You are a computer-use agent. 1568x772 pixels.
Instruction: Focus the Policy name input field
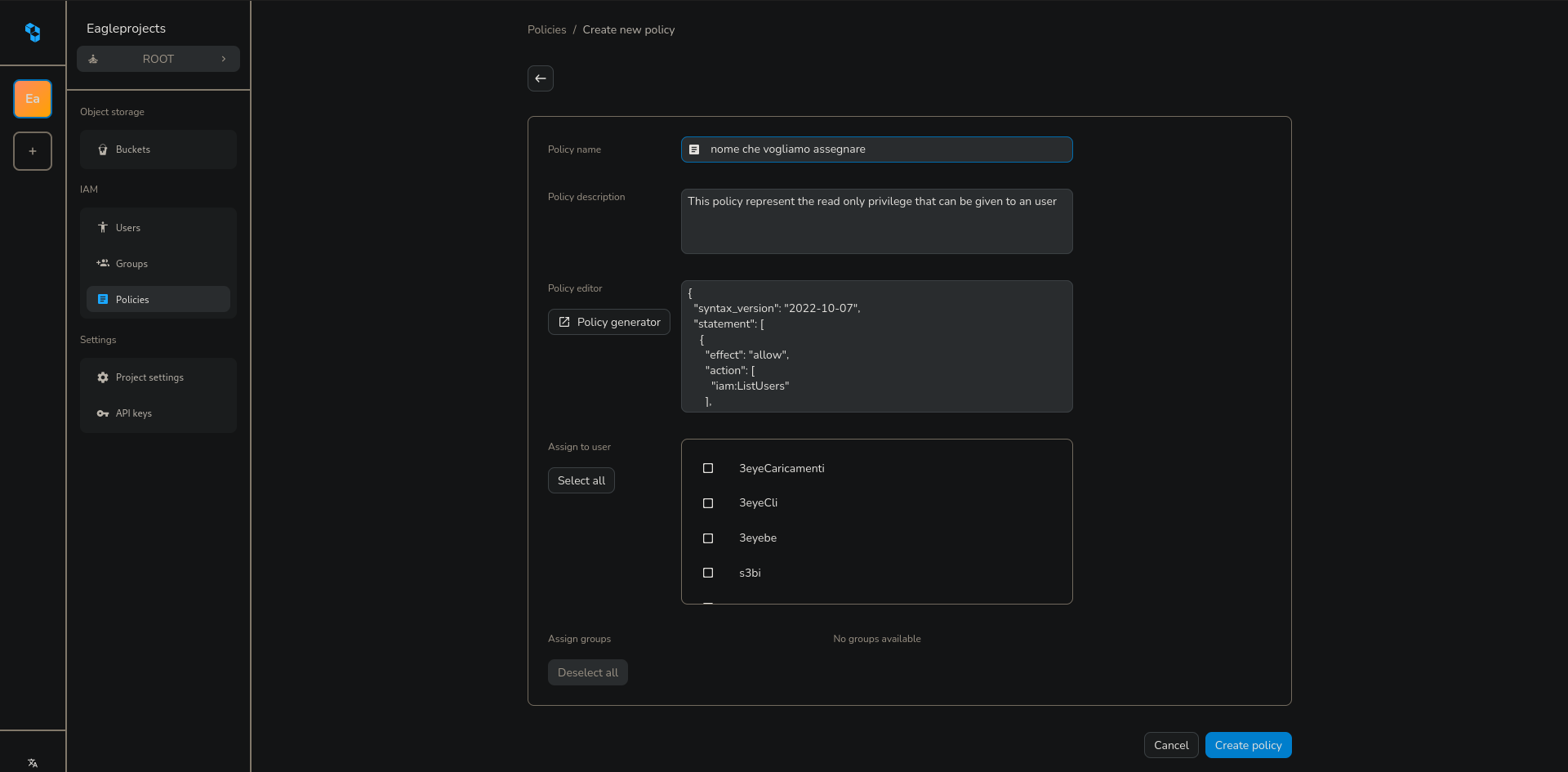(x=886, y=149)
